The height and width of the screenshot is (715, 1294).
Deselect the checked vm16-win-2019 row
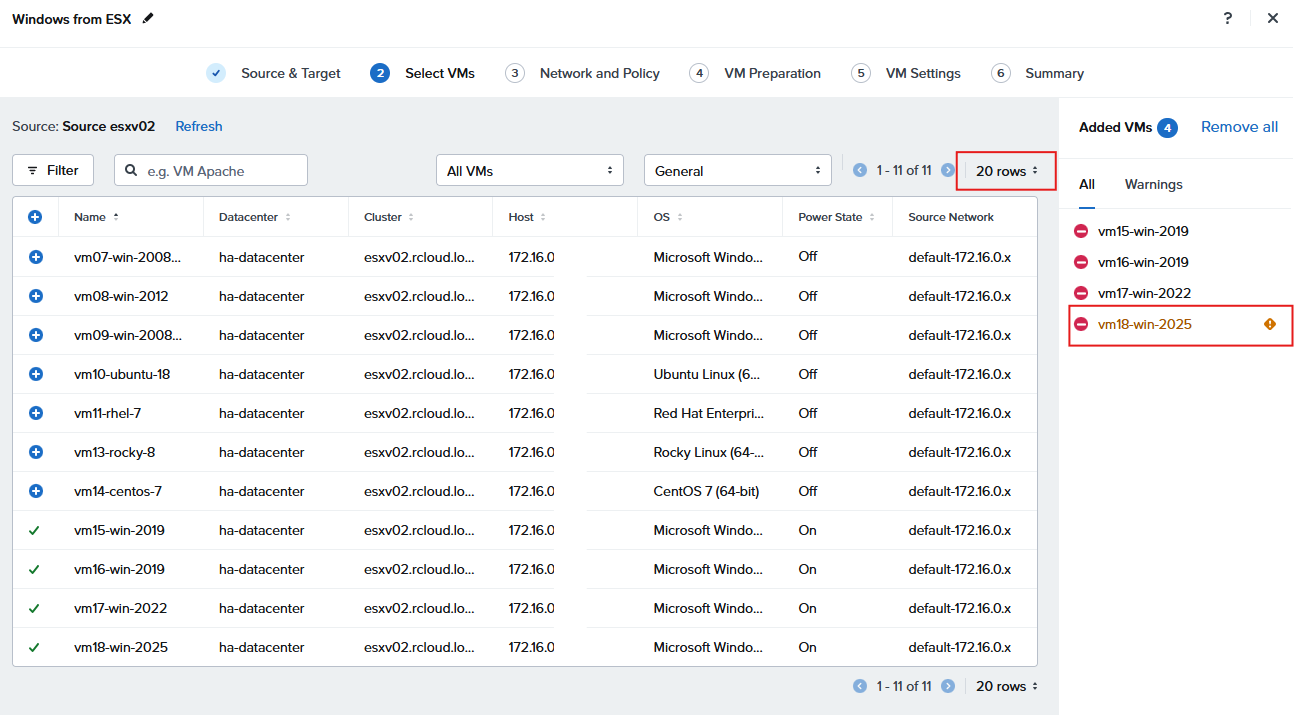pyautogui.click(x=34, y=569)
